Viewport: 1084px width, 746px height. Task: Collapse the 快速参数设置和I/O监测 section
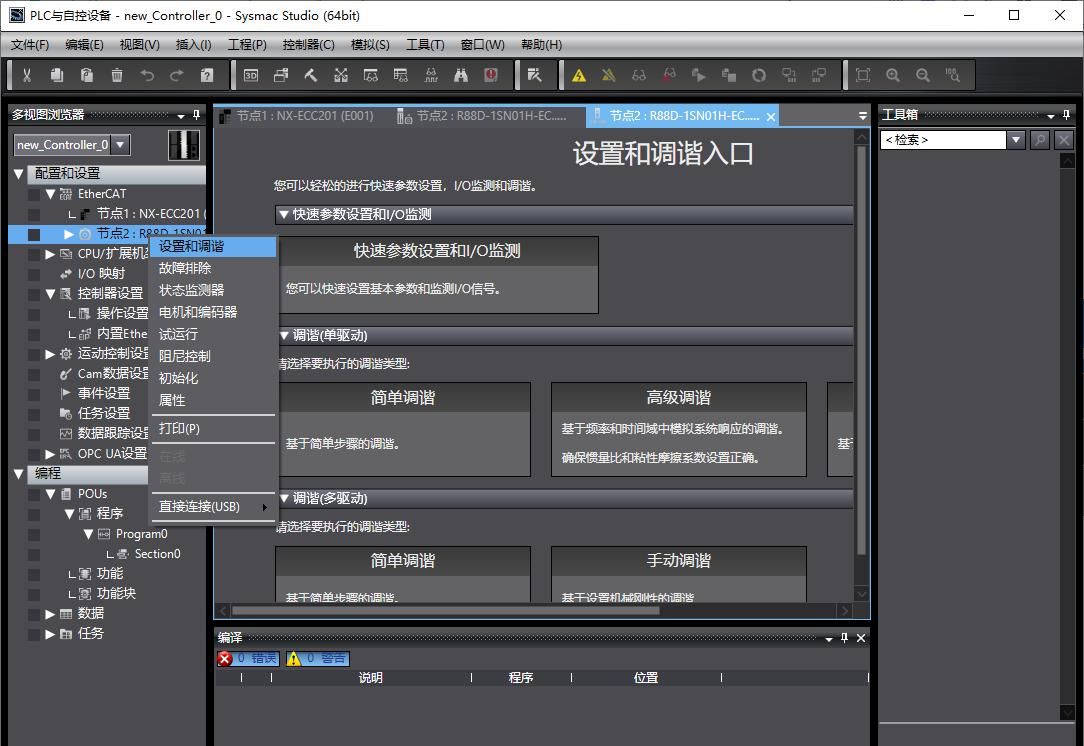284,215
